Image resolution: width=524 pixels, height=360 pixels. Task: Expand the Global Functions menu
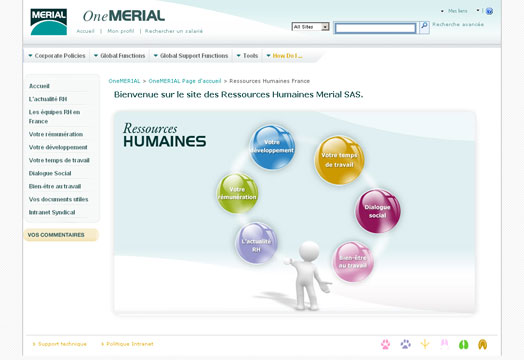coord(120,56)
